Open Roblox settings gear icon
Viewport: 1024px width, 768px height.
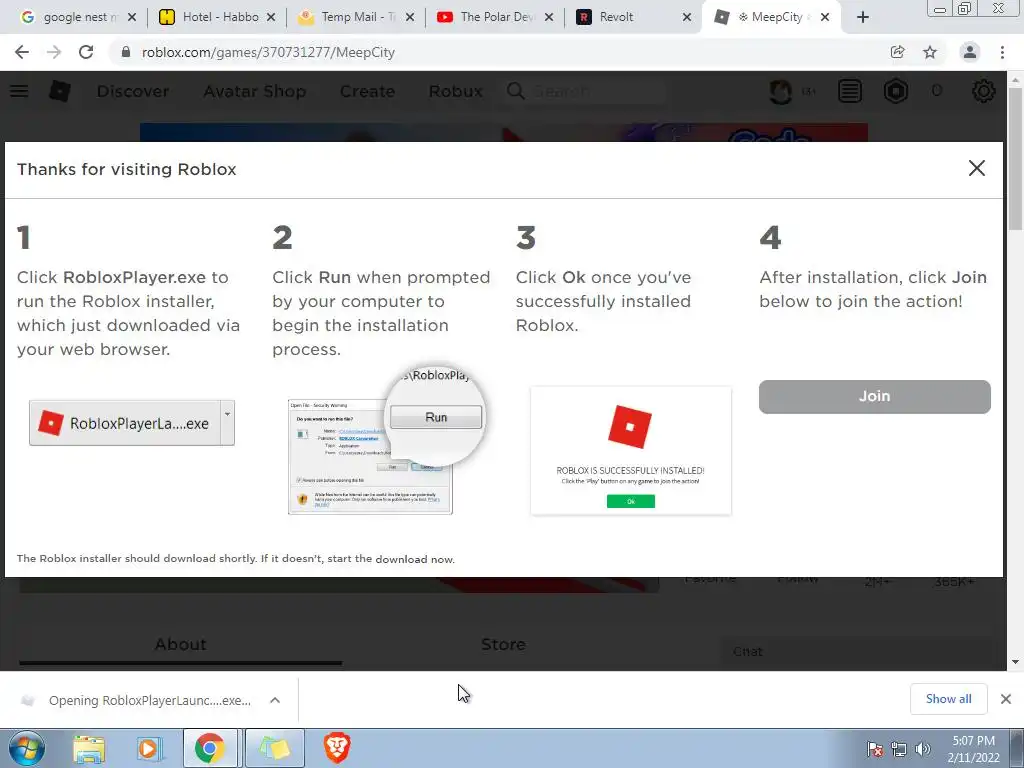tap(984, 91)
